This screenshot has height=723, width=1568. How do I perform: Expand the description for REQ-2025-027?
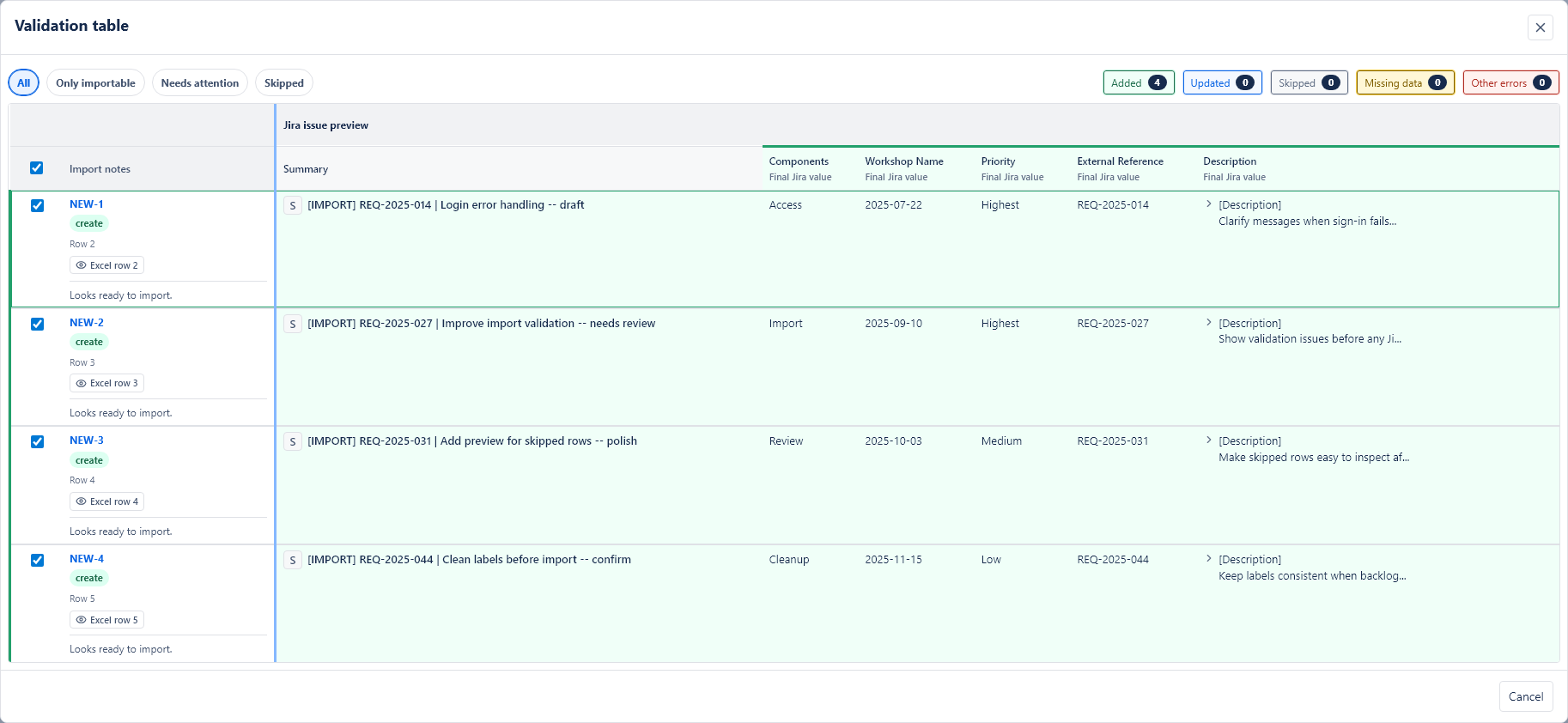pos(1209,323)
